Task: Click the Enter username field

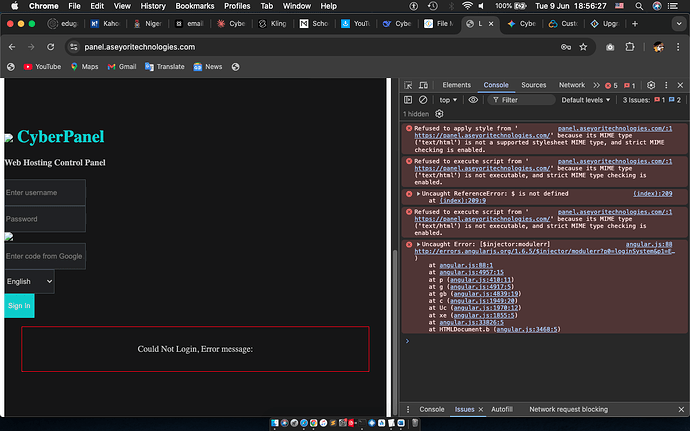Action: pyautogui.click(x=45, y=192)
